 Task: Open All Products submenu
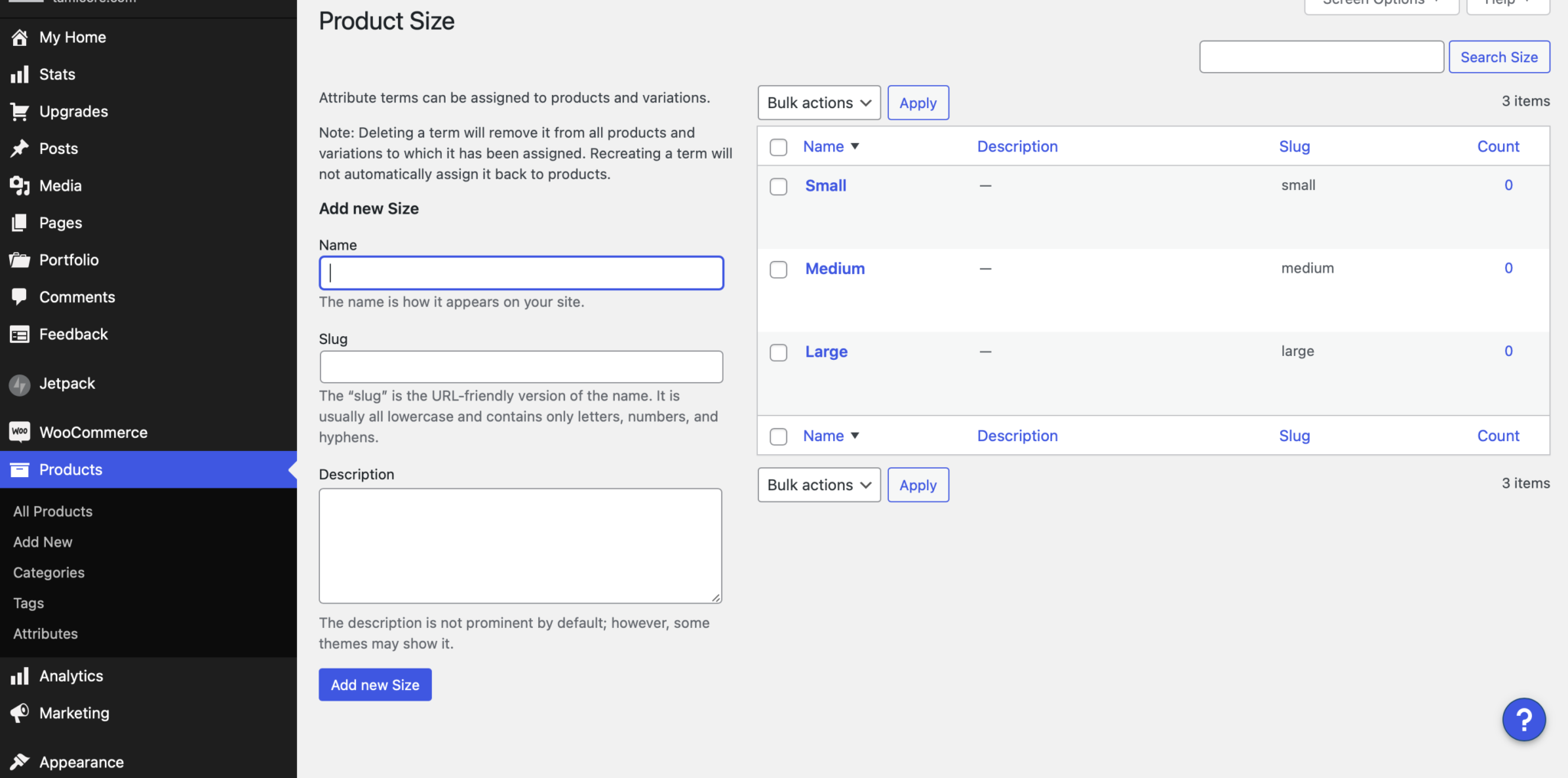coord(53,512)
